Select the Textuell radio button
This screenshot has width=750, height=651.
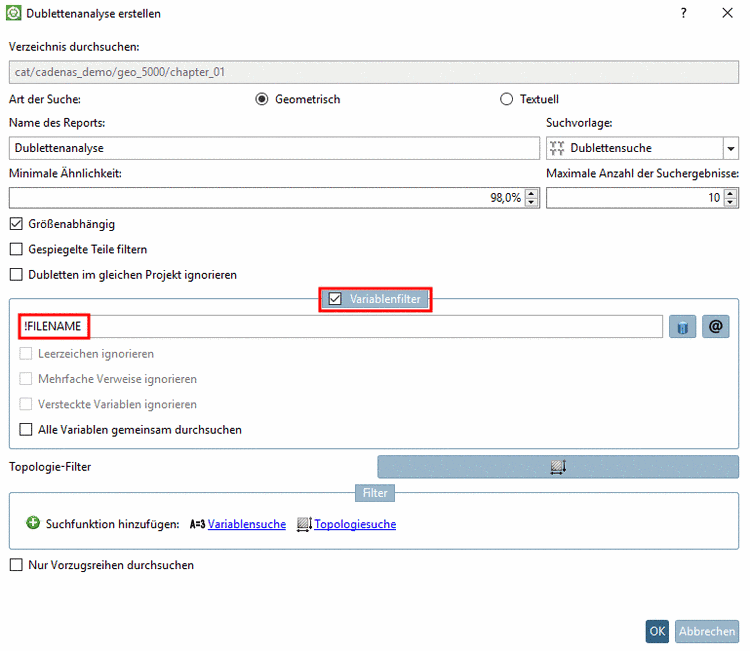506,99
